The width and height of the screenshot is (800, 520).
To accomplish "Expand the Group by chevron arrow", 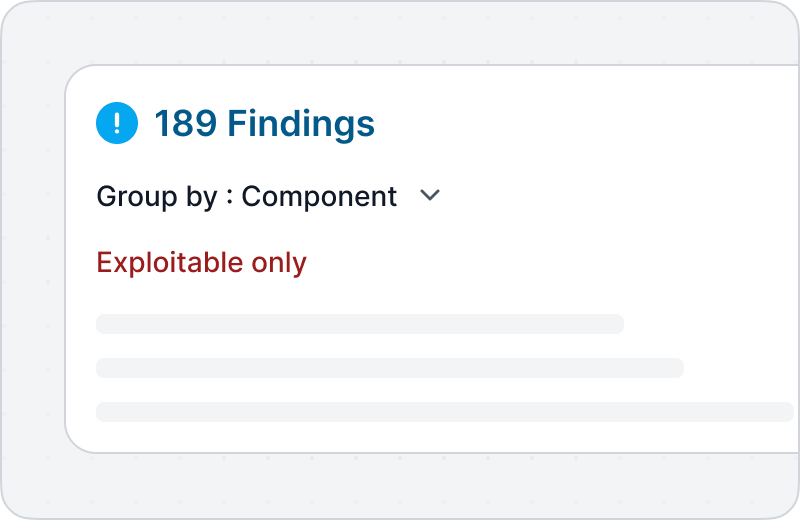I will pos(430,195).
